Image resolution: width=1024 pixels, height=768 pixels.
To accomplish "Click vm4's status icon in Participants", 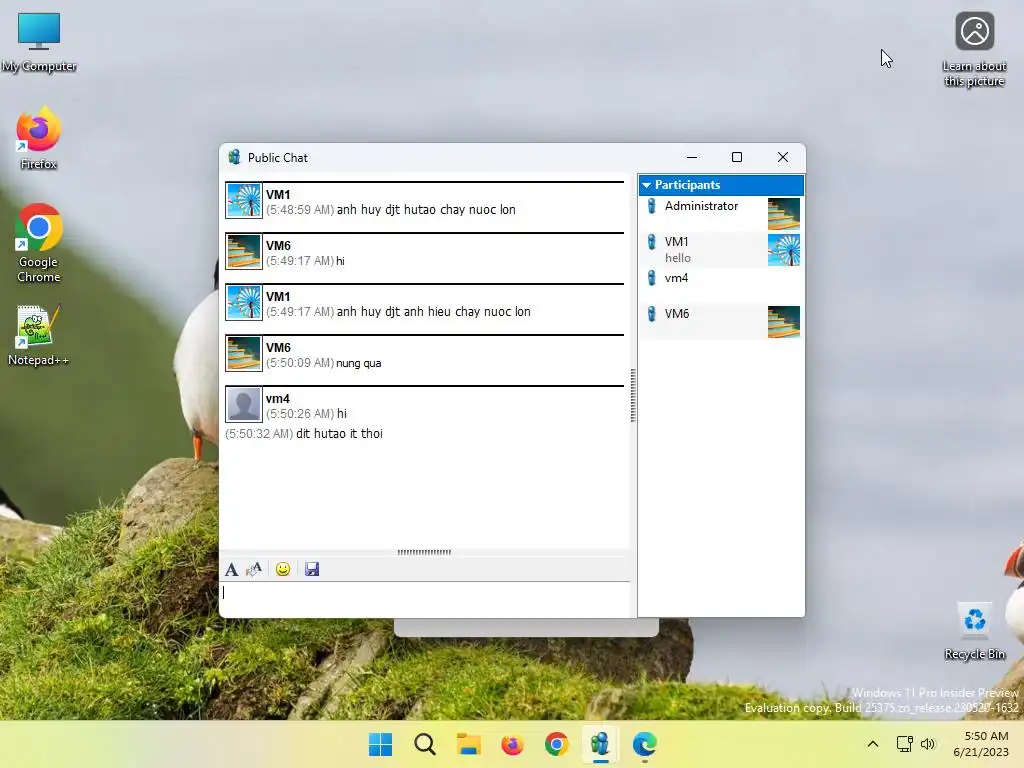I will tap(651, 278).
